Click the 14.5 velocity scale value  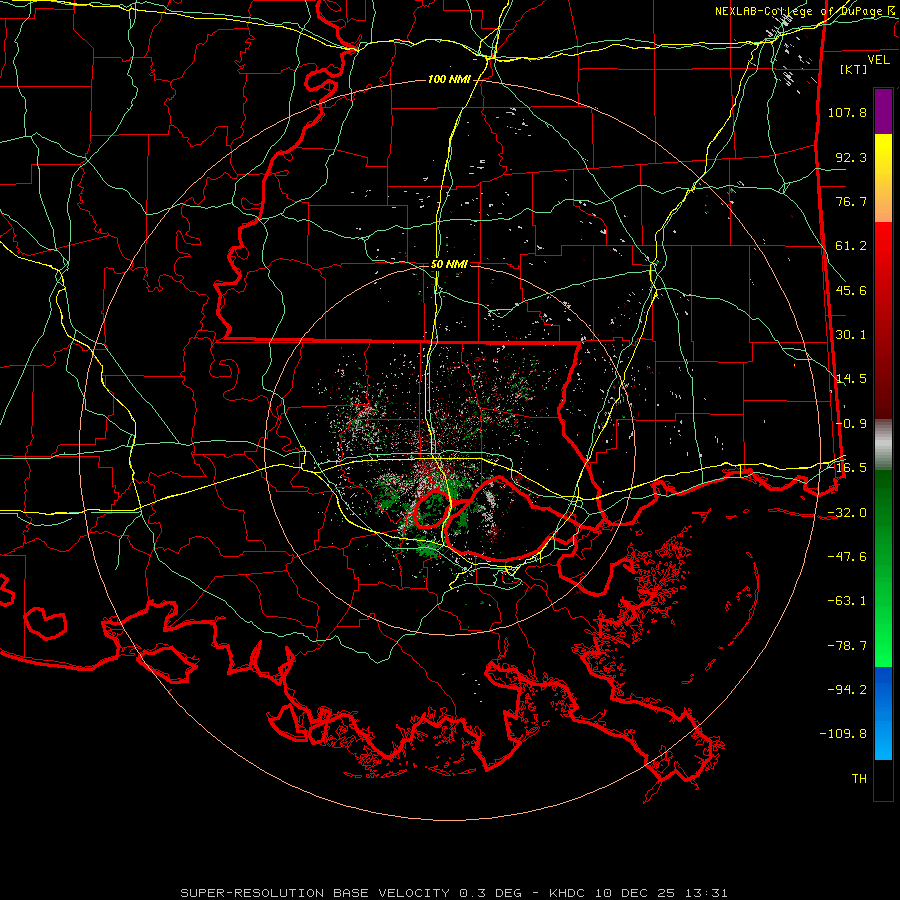[x=851, y=379]
